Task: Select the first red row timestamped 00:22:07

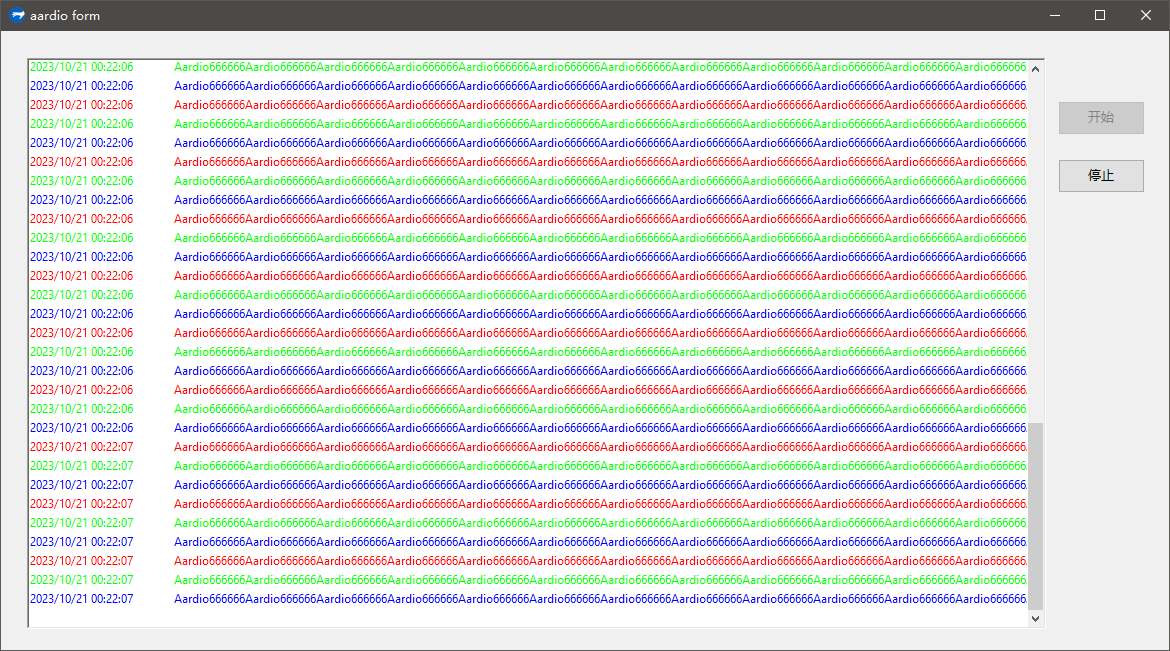Action: pyautogui.click(x=528, y=446)
